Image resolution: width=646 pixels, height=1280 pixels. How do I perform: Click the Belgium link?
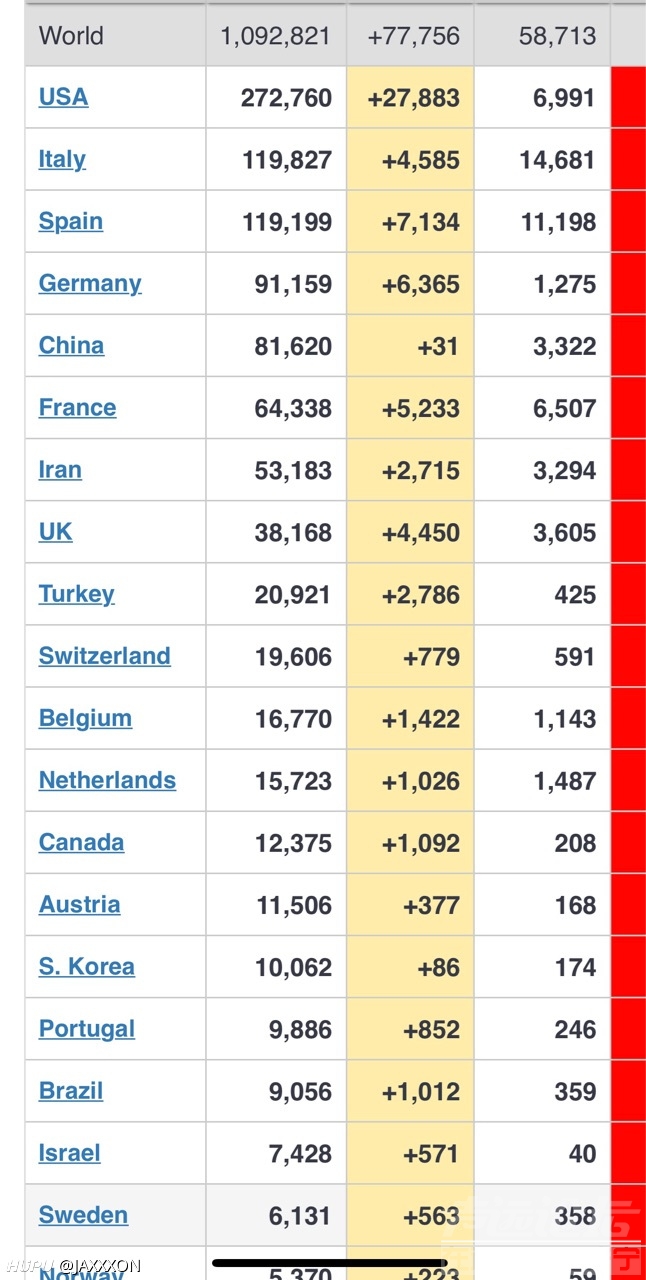coord(85,718)
